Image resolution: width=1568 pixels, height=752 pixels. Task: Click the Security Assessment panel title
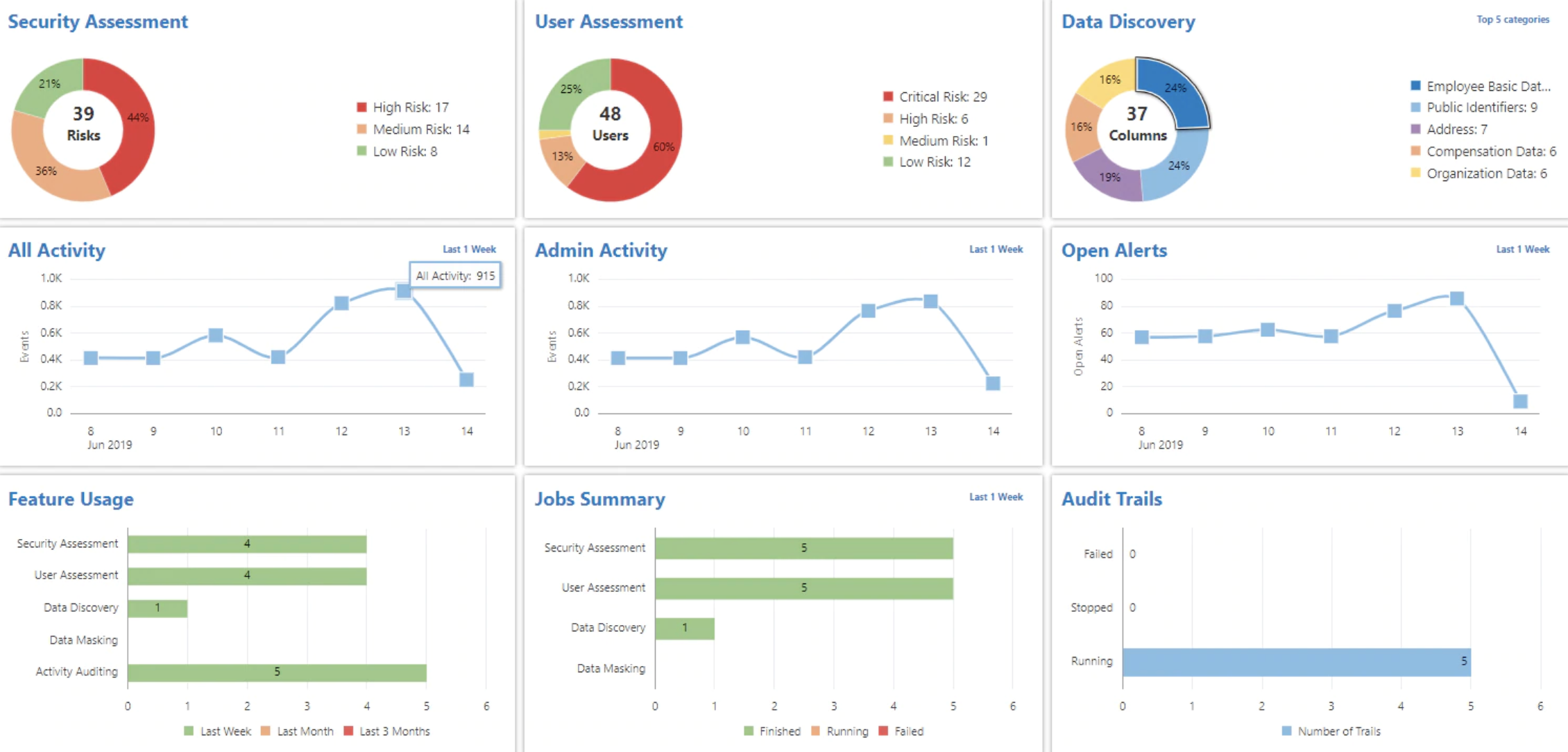(98, 22)
